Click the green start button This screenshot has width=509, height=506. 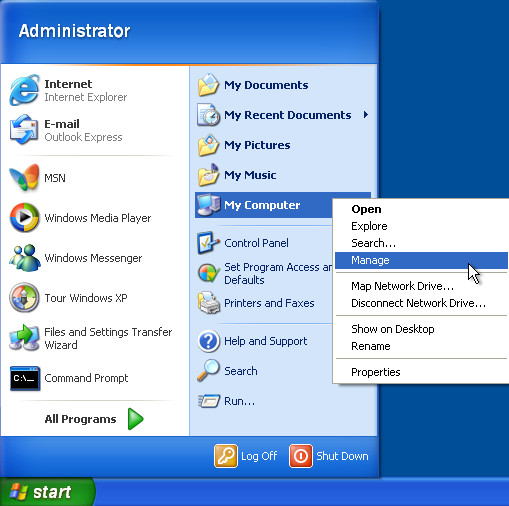47,492
